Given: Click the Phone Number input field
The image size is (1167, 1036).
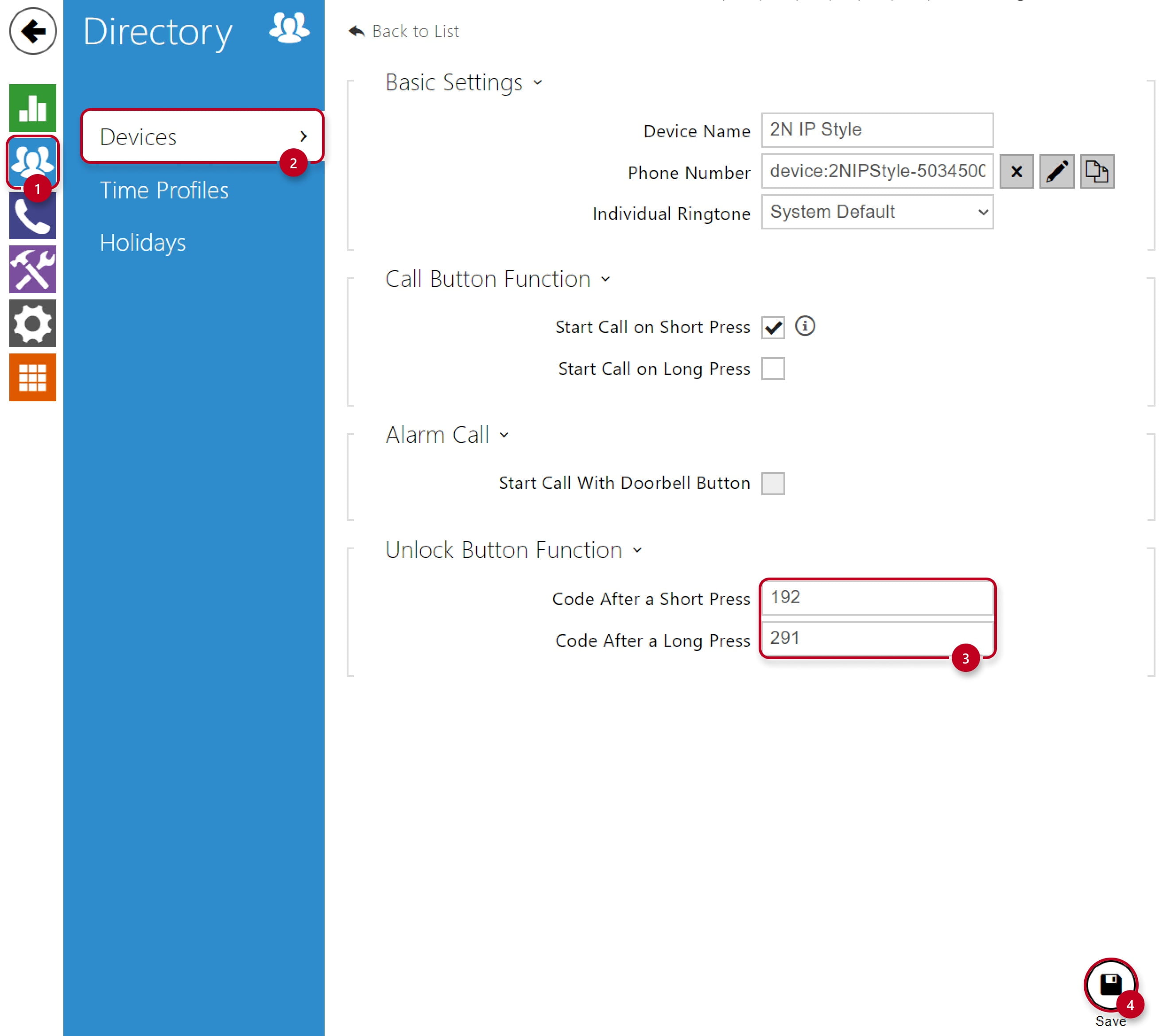Looking at the screenshot, I should click(877, 171).
